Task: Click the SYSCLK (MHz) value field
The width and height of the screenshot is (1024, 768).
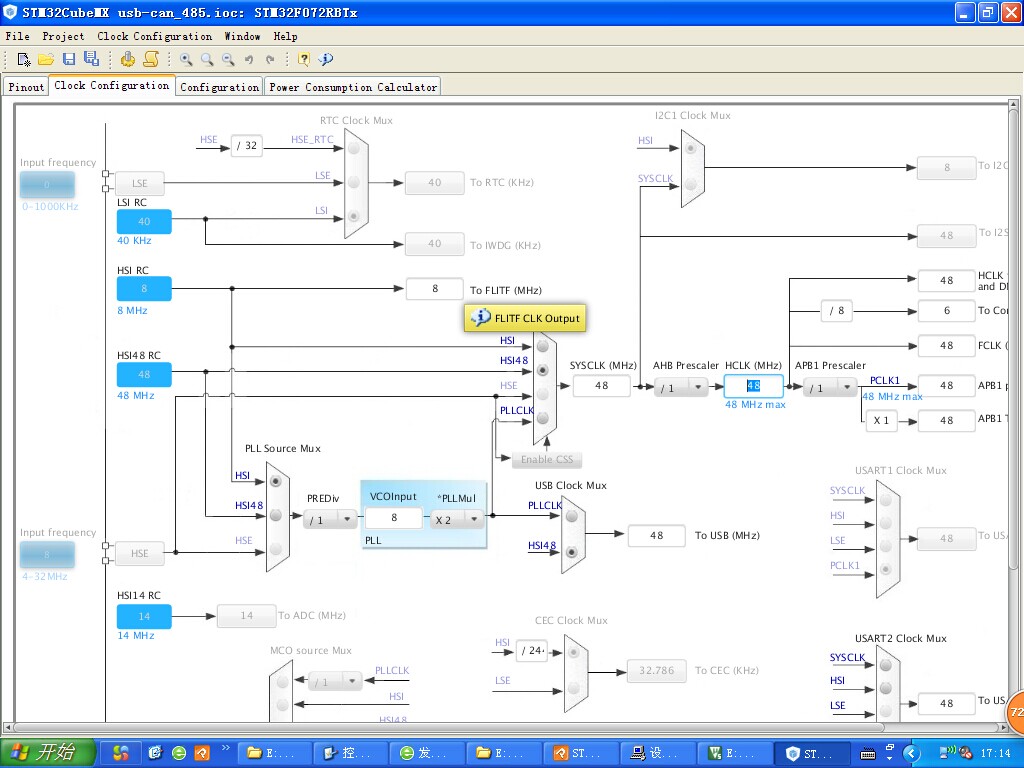Action: coord(601,386)
